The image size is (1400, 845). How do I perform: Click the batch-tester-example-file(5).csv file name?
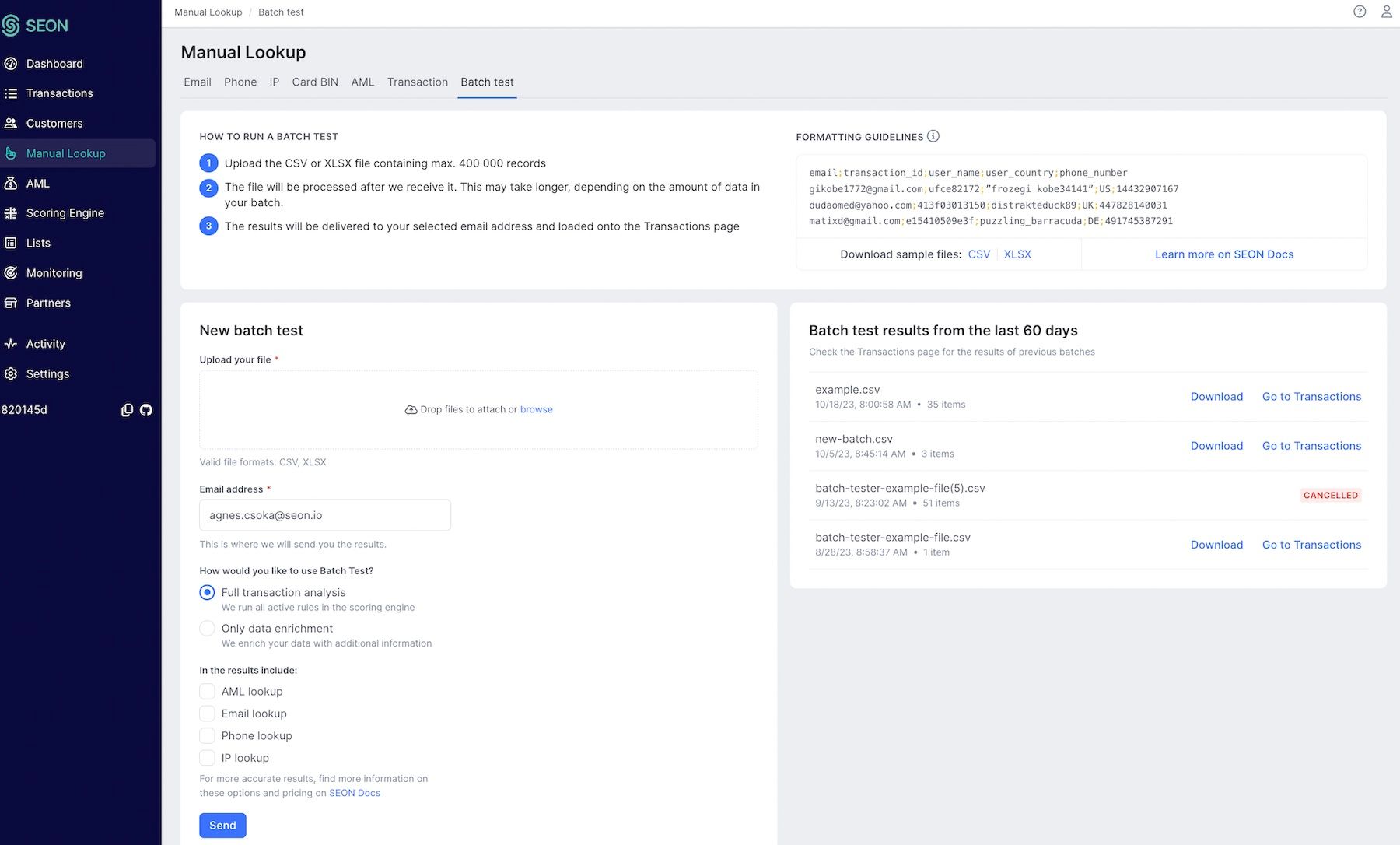pos(900,489)
